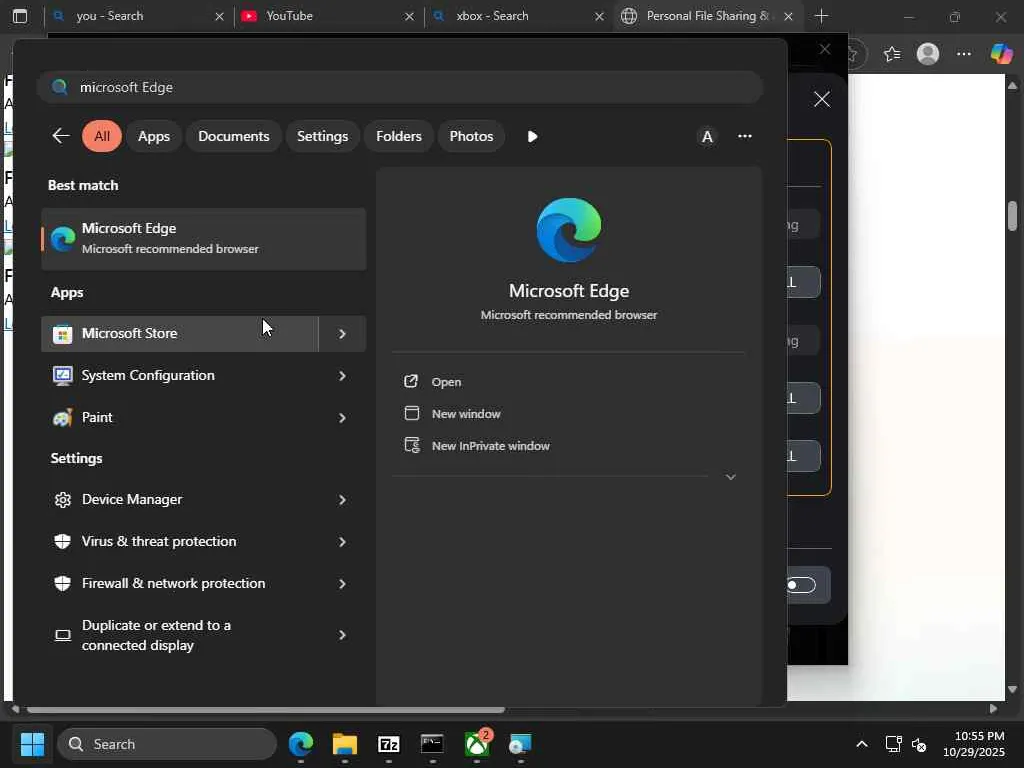Toggle the switch in the dark dialog

pyautogui.click(x=801, y=585)
